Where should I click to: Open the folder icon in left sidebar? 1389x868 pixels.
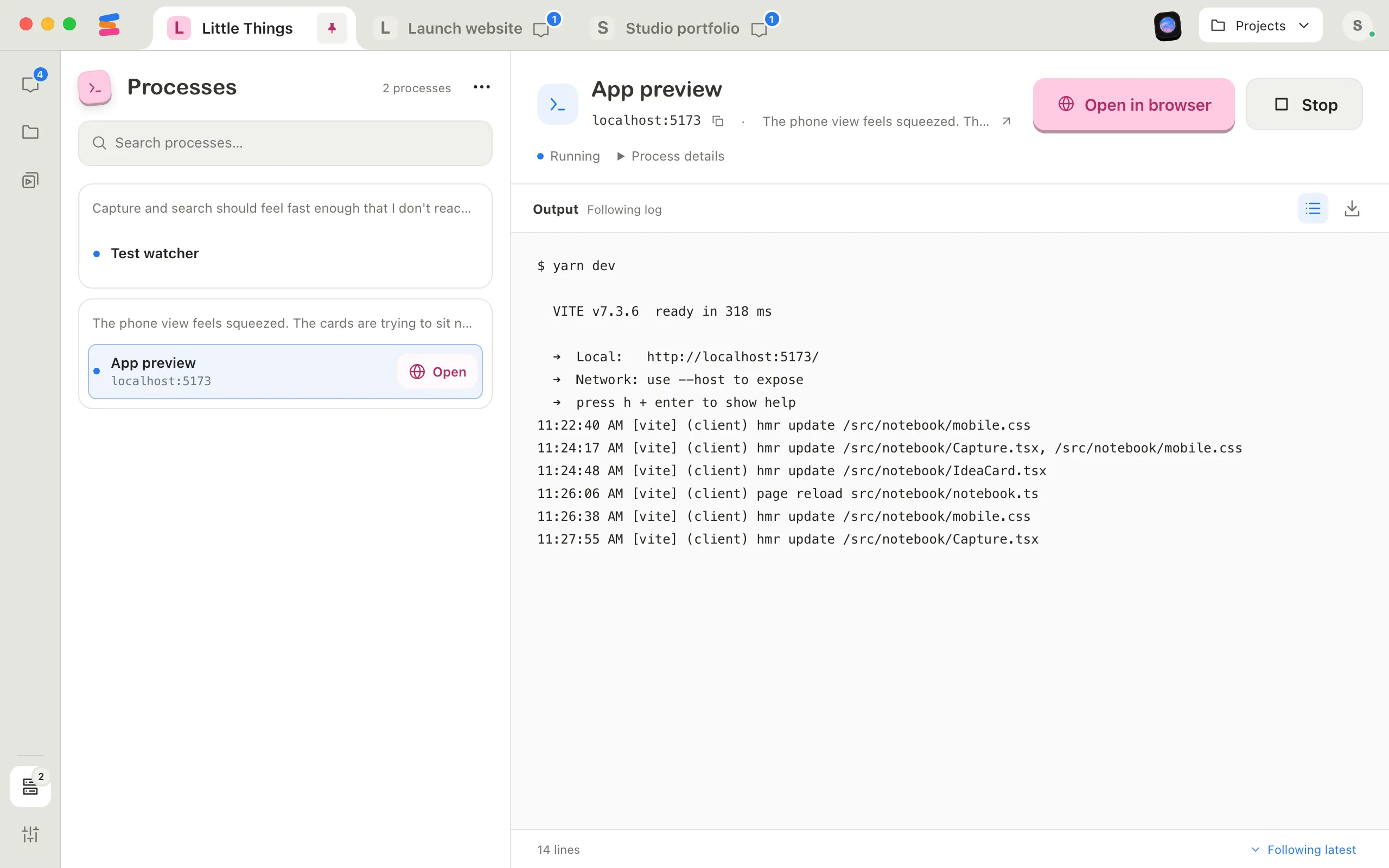30,132
